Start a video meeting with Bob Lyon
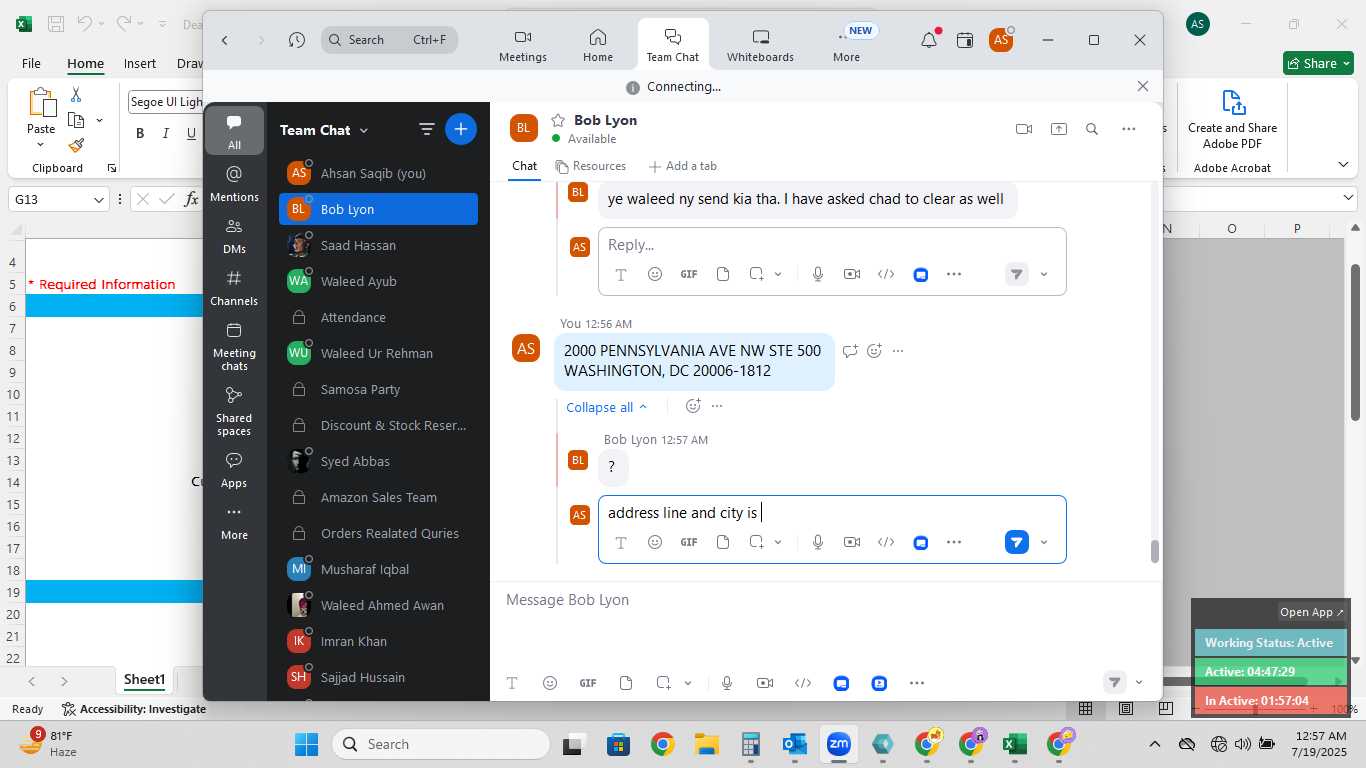This screenshot has width=1366, height=768. click(1023, 129)
